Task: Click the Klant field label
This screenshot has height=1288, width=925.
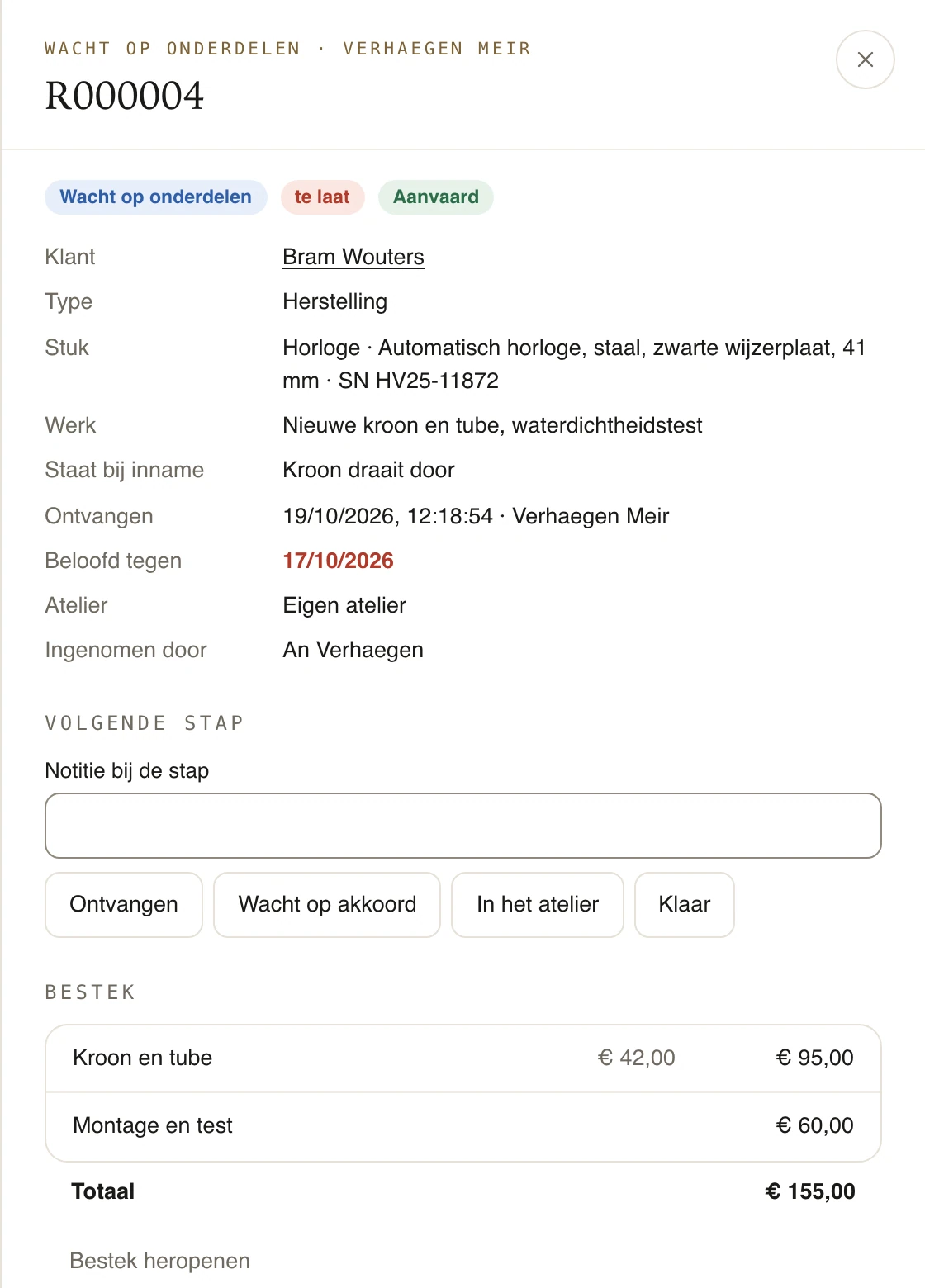Action: [x=70, y=257]
